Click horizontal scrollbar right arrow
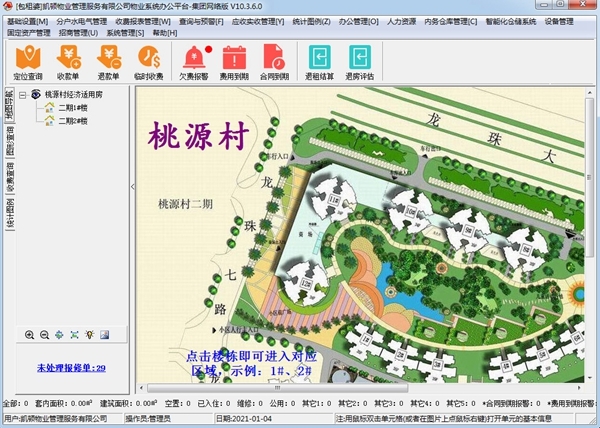This screenshot has height=428, width=600. click(579, 388)
